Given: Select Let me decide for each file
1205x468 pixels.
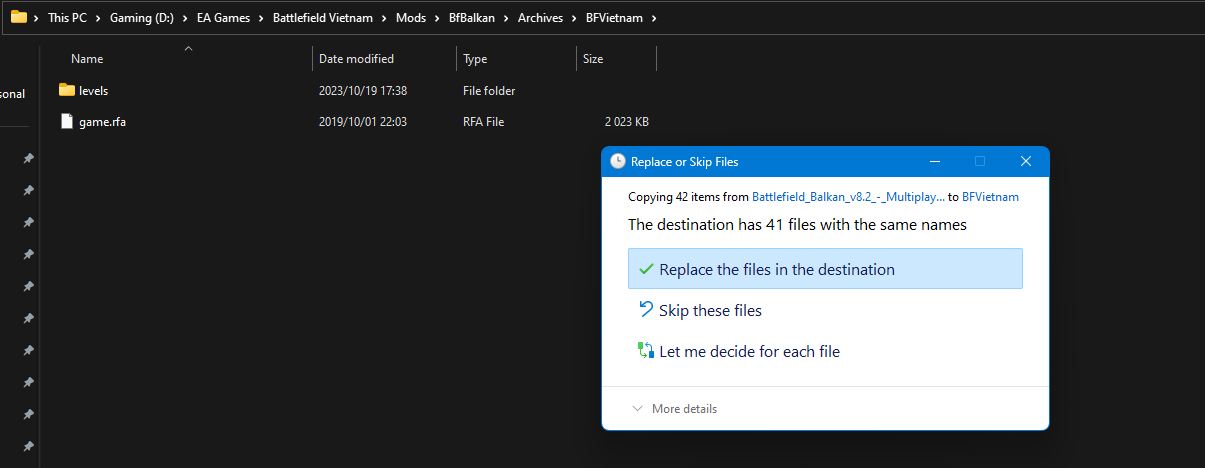Looking at the screenshot, I should point(749,351).
